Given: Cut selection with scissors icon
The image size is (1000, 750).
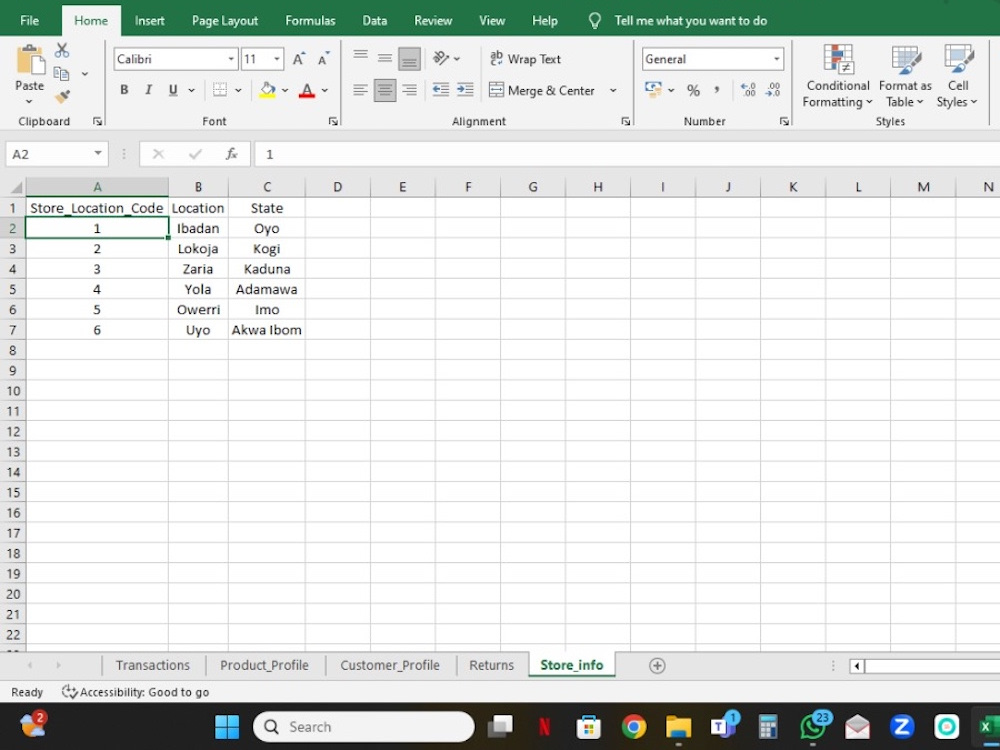Looking at the screenshot, I should (62, 50).
